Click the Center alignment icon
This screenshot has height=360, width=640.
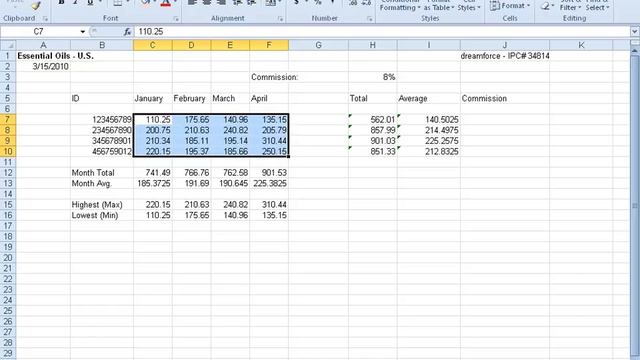(207, 3)
